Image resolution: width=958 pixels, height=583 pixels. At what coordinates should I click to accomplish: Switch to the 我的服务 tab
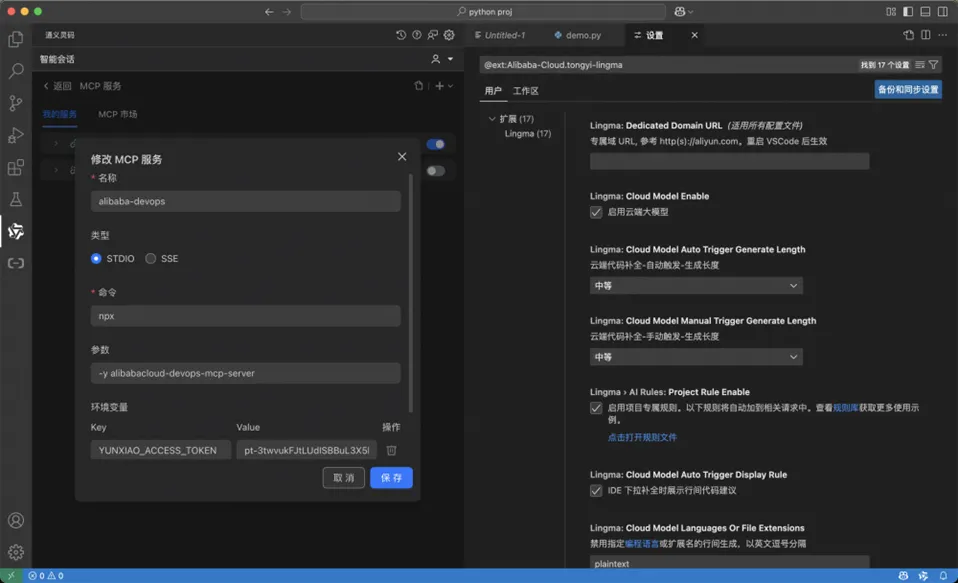[x=59, y=114]
